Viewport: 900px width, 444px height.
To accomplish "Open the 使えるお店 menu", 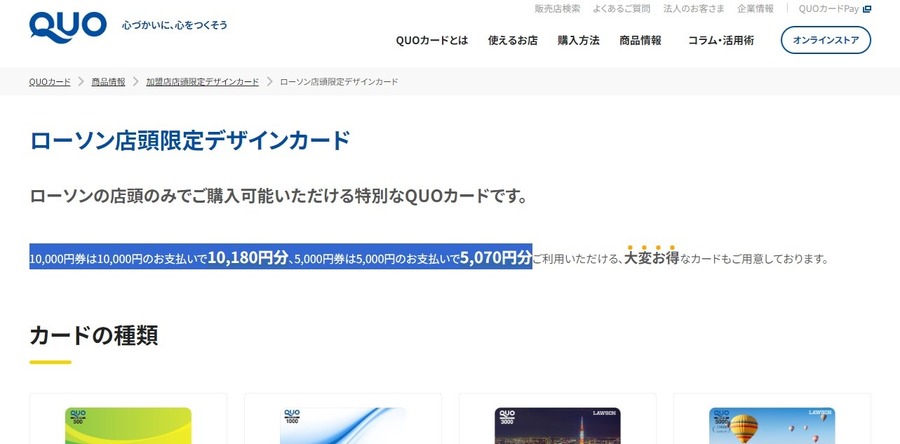I will point(513,40).
